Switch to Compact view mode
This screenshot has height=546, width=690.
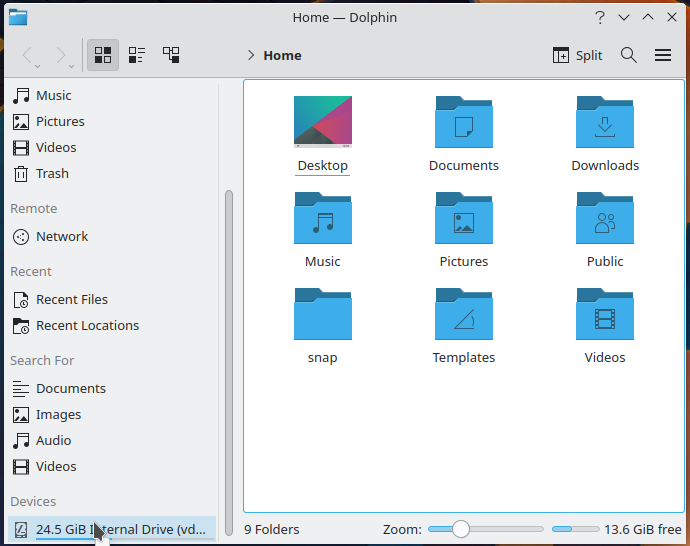pos(137,55)
